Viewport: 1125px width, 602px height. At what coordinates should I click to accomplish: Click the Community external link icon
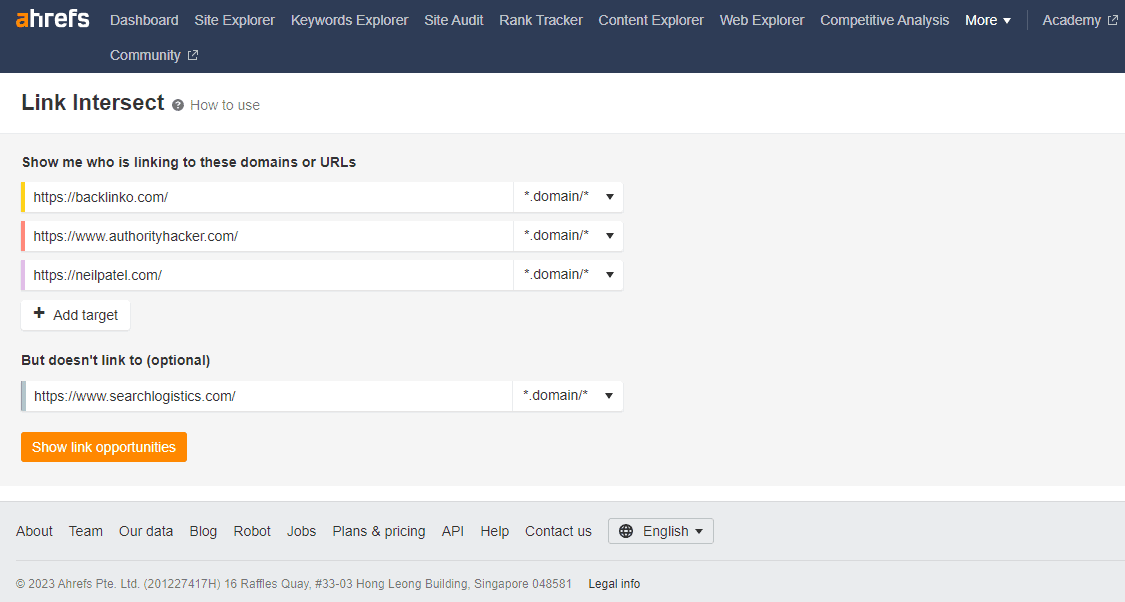193,55
